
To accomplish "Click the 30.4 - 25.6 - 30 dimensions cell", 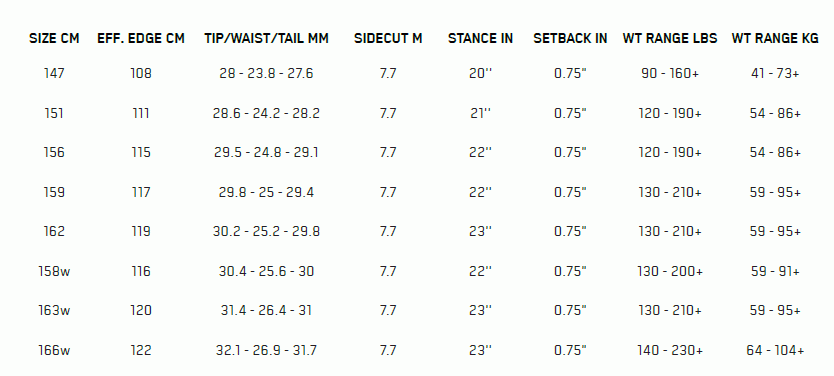I will (266, 271).
